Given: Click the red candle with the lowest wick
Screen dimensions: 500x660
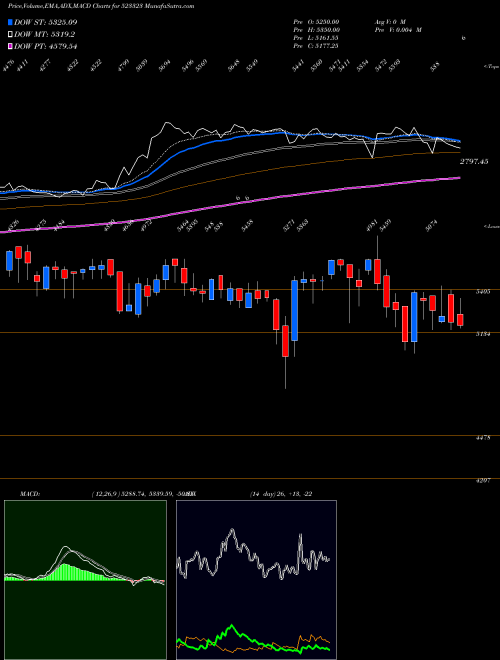Looking at the screenshot, I should point(285,341).
